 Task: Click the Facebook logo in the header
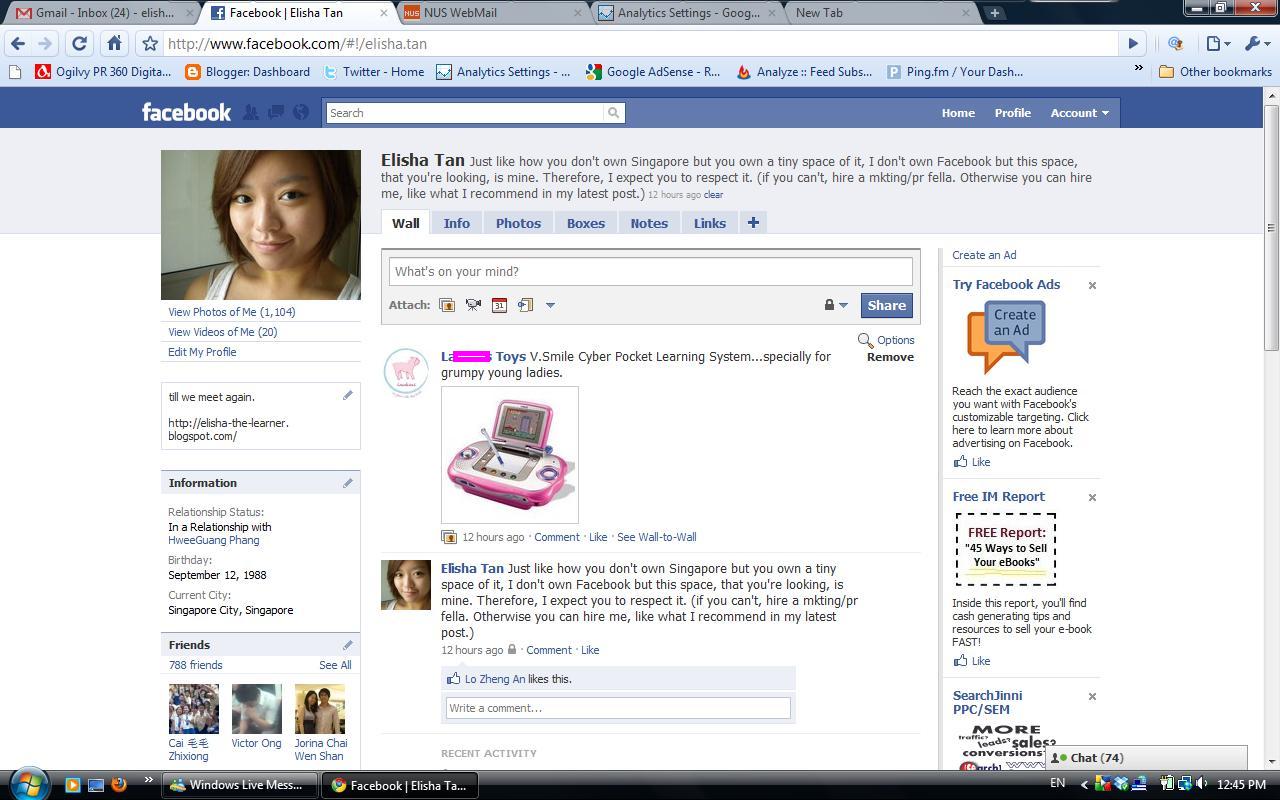point(186,112)
